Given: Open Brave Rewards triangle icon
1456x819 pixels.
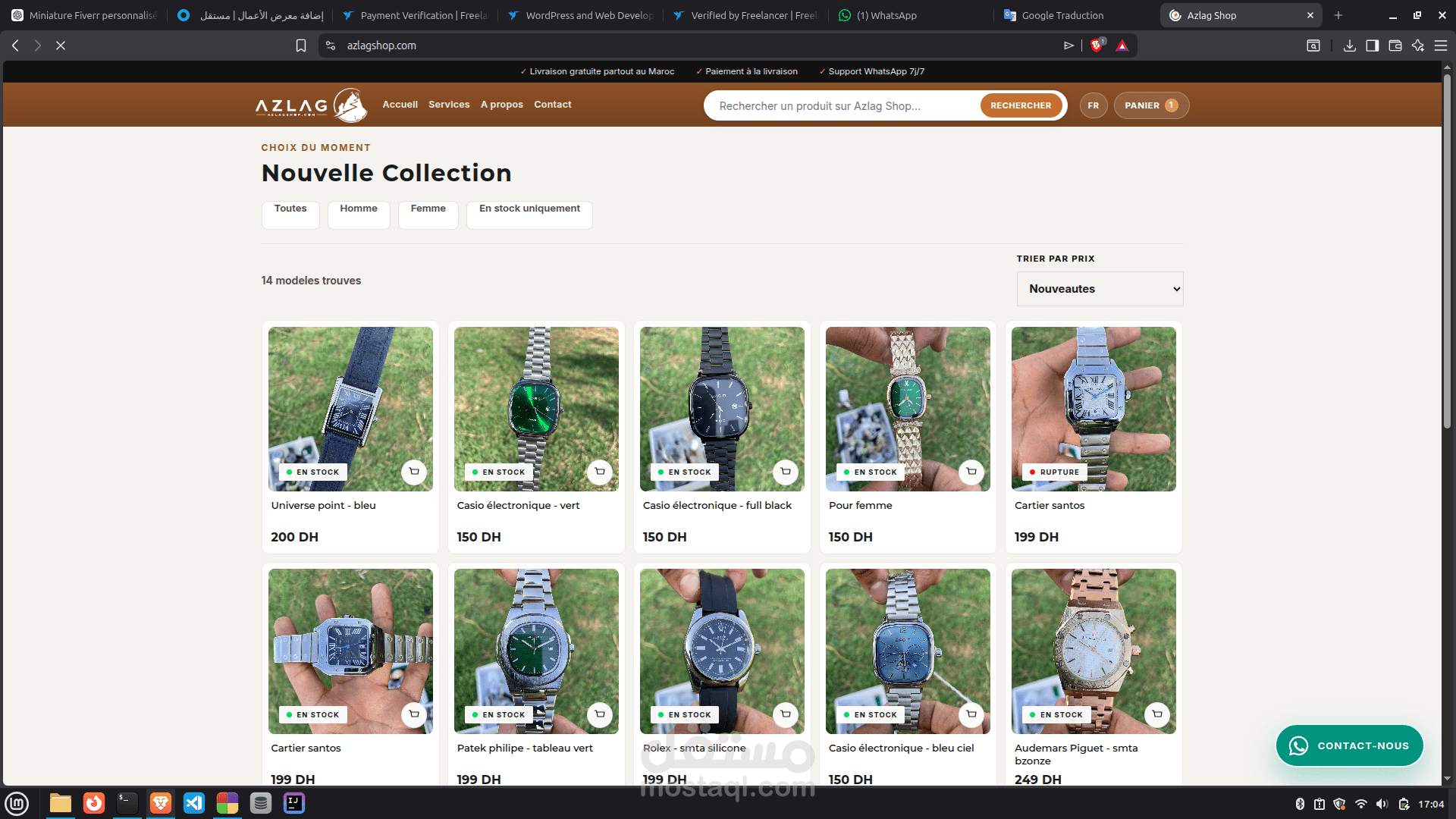Looking at the screenshot, I should tap(1122, 45).
